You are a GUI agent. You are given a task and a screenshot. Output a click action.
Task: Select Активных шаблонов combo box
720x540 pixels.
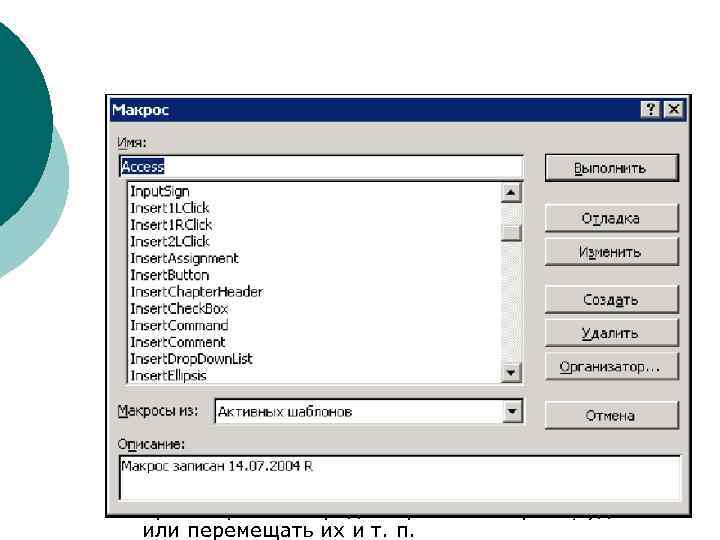[x=368, y=411]
